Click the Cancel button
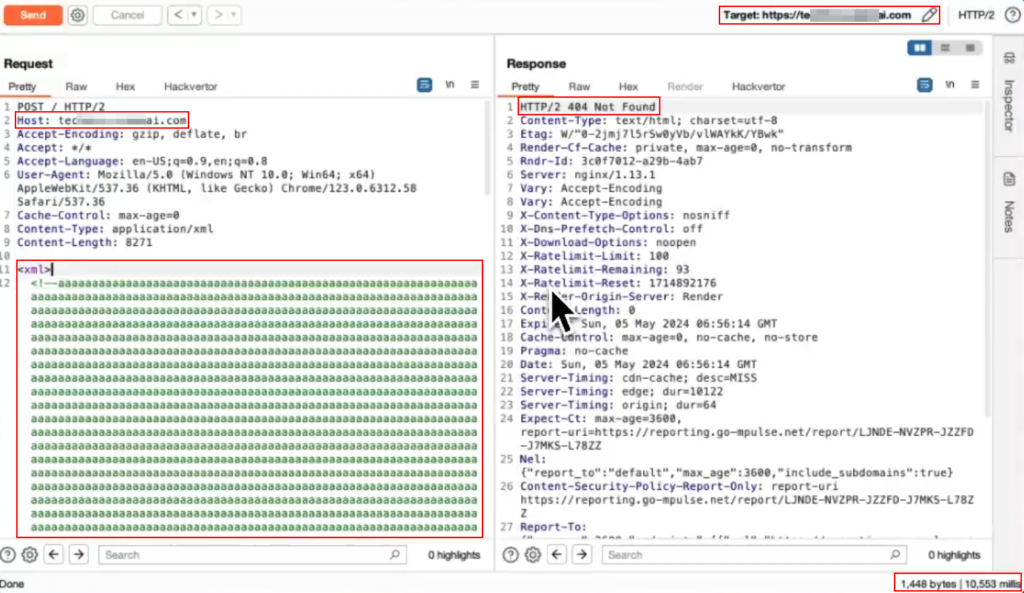The height and width of the screenshot is (593, 1024). point(127,15)
